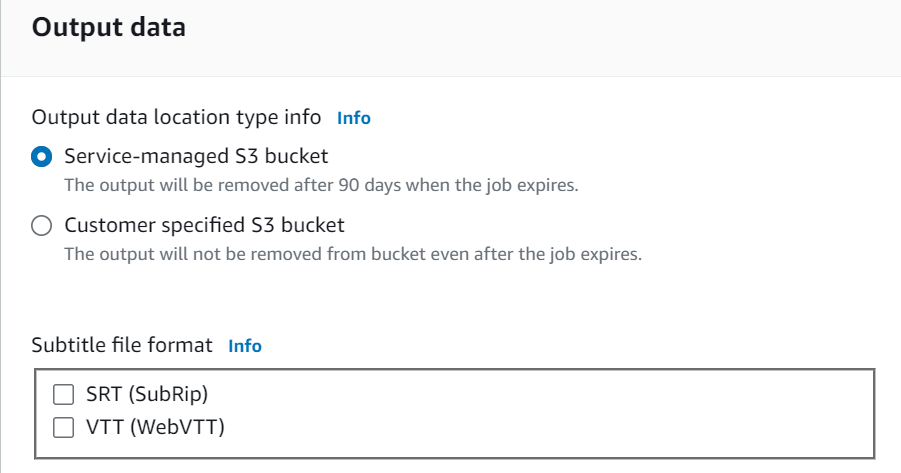Click the gray strip below the subtitle format box

click(x=450, y=466)
